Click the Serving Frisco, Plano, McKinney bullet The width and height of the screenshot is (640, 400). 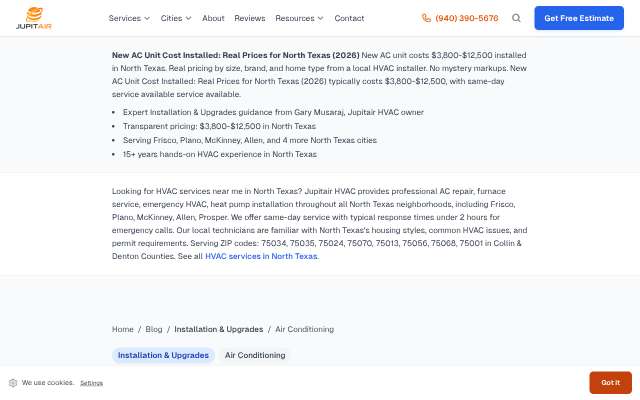(250, 140)
